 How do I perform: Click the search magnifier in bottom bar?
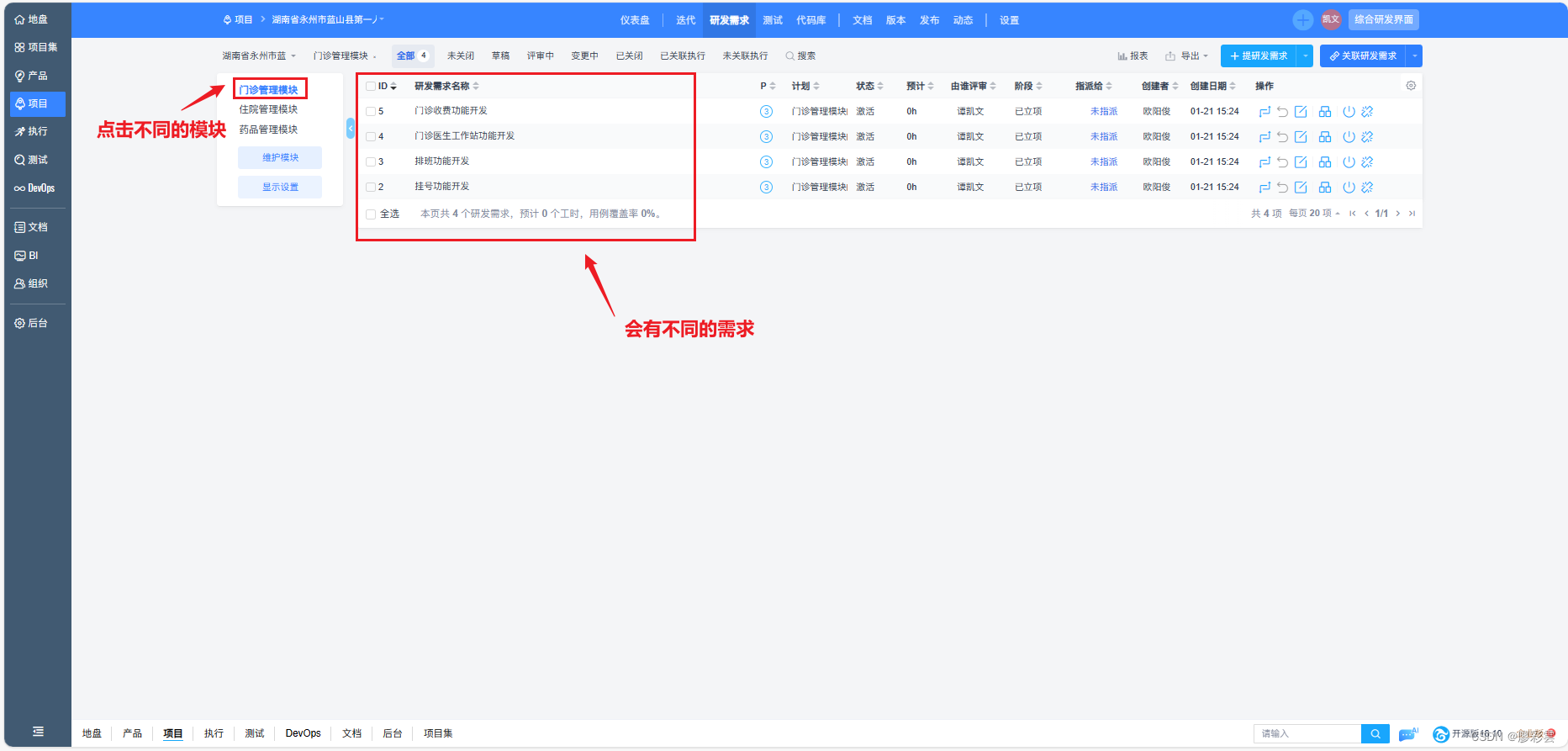click(x=1375, y=733)
